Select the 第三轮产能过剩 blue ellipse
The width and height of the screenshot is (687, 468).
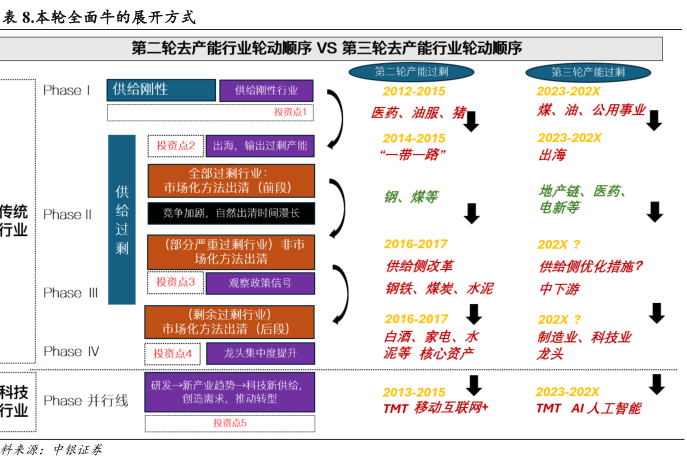[x=589, y=73]
